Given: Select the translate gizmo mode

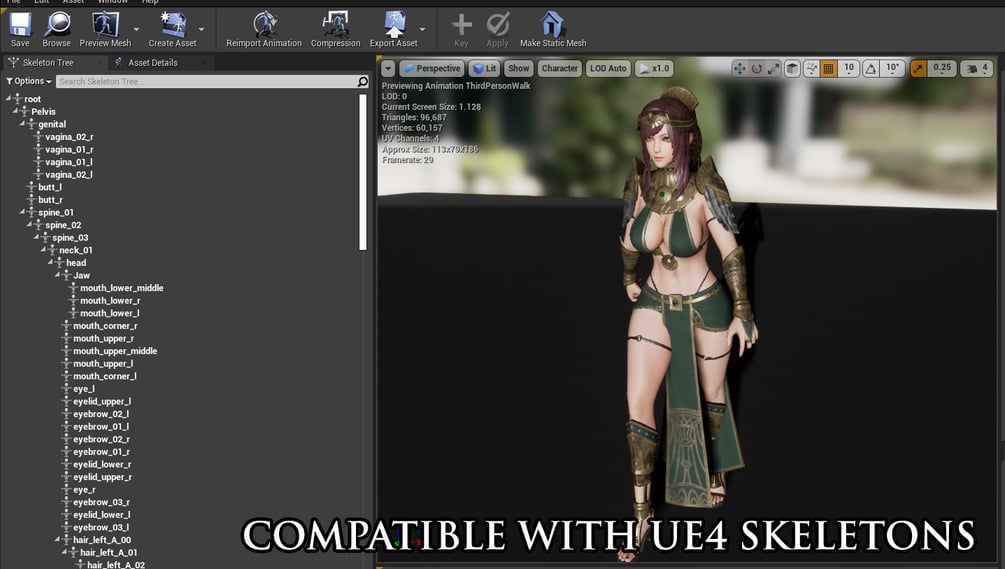Looking at the screenshot, I should 740,69.
